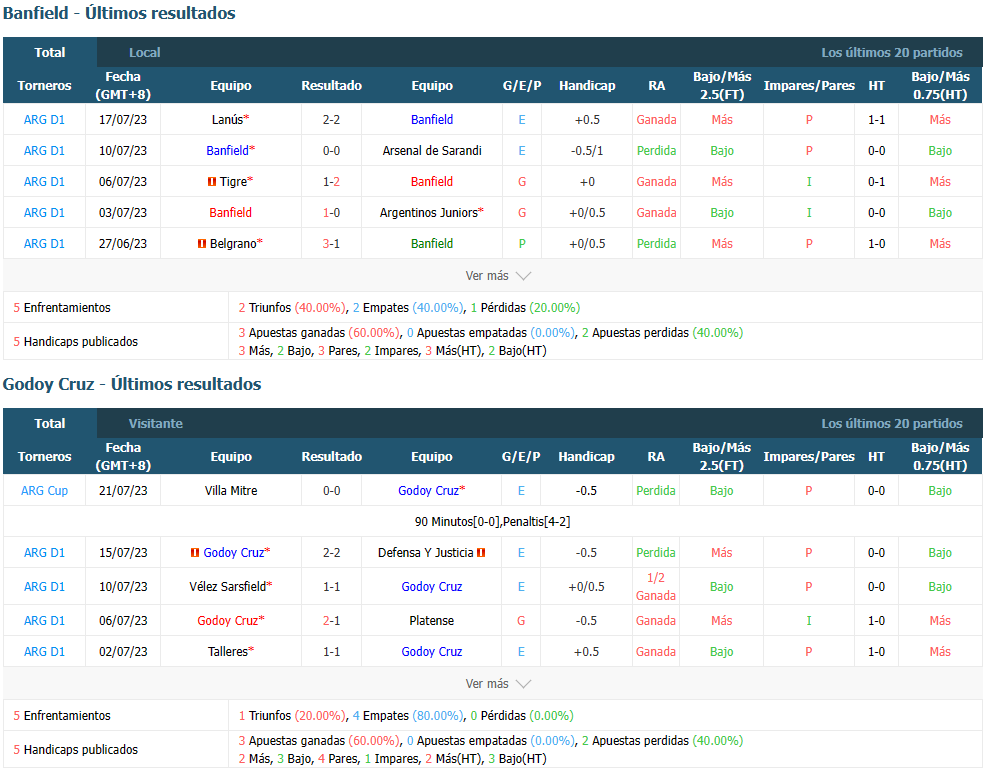The width and height of the screenshot is (989, 774).
Task: Expand 'Ver más' under Godoy Cruz results
Action: (x=498, y=684)
